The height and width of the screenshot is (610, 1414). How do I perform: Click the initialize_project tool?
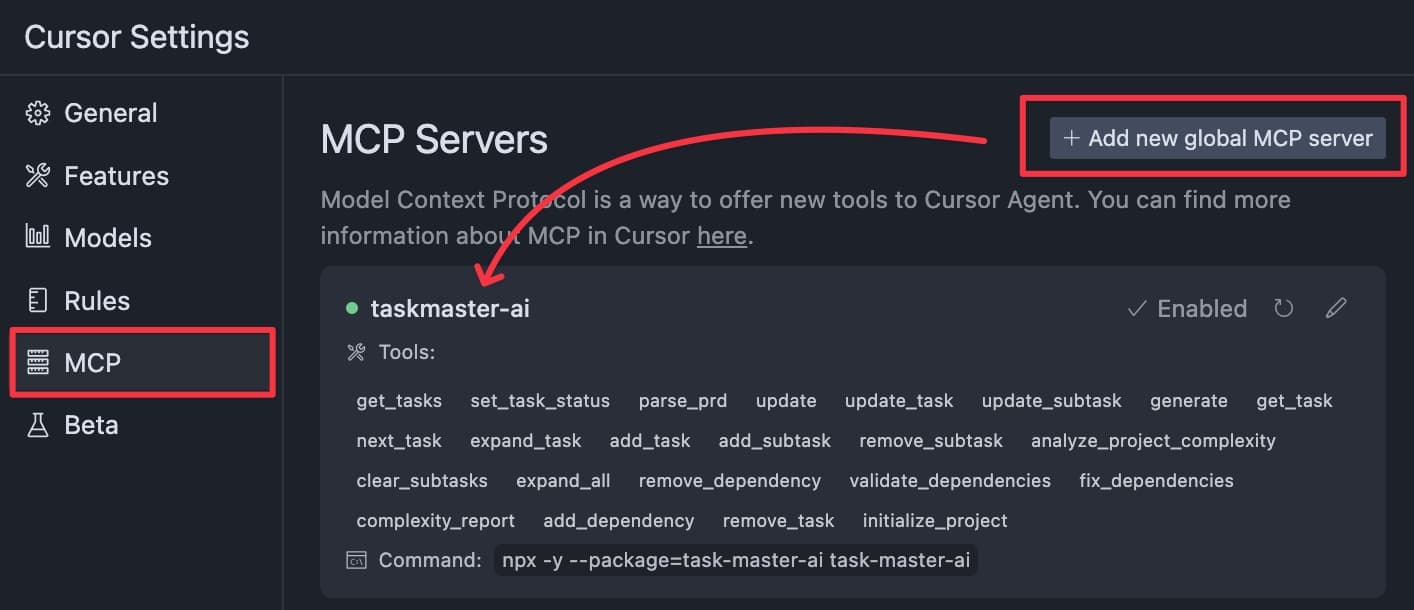pos(935,521)
